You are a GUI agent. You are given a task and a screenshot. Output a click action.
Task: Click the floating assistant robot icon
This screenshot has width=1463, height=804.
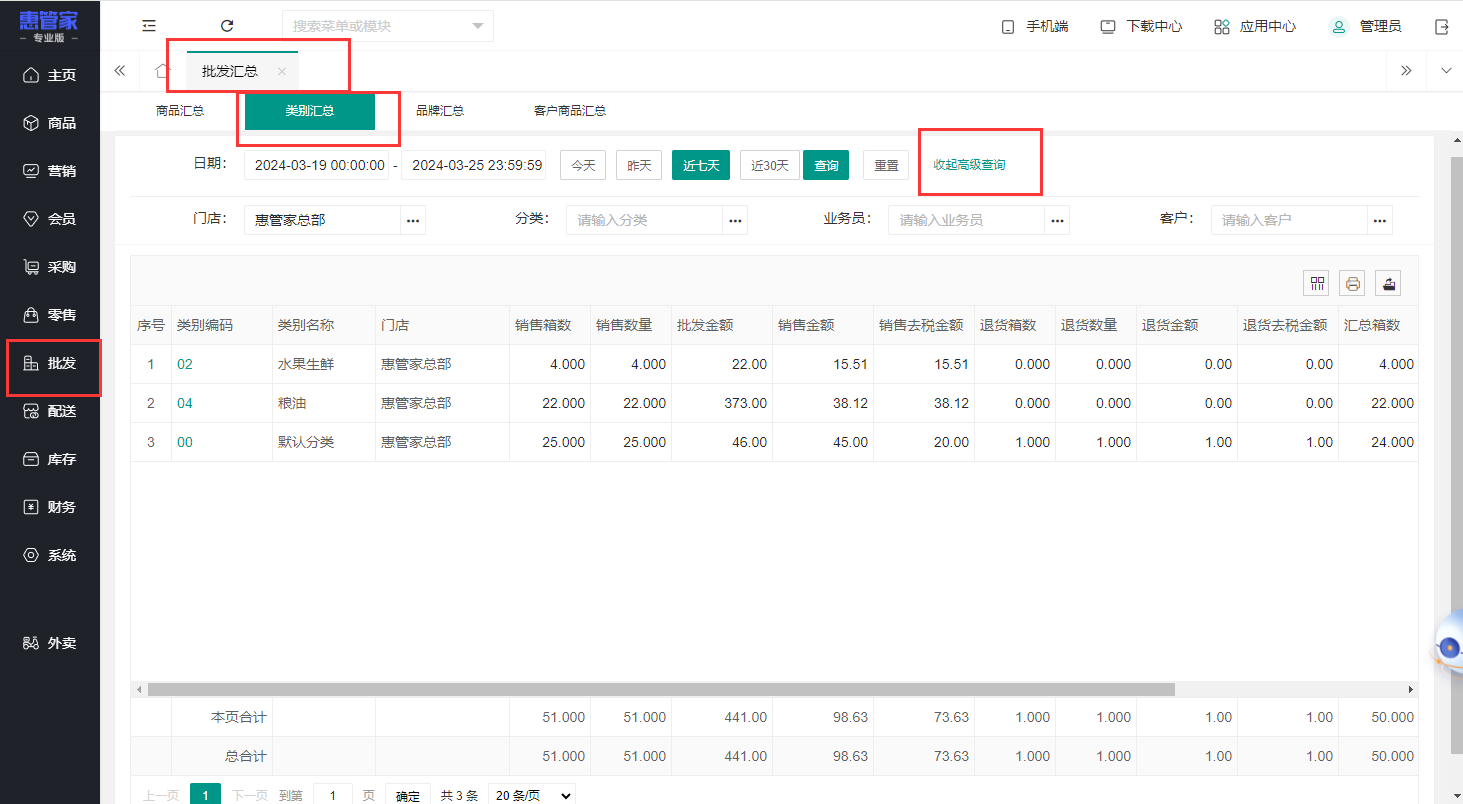(x=1448, y=645)
